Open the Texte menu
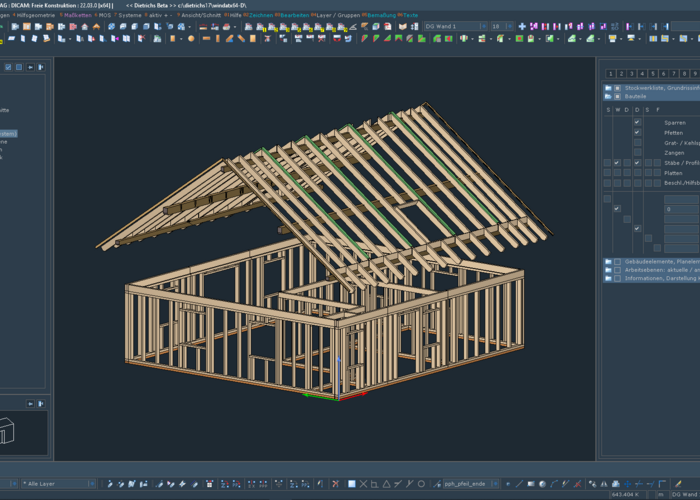The width and height of the screenshot is (700, 500). pos(411,15)
